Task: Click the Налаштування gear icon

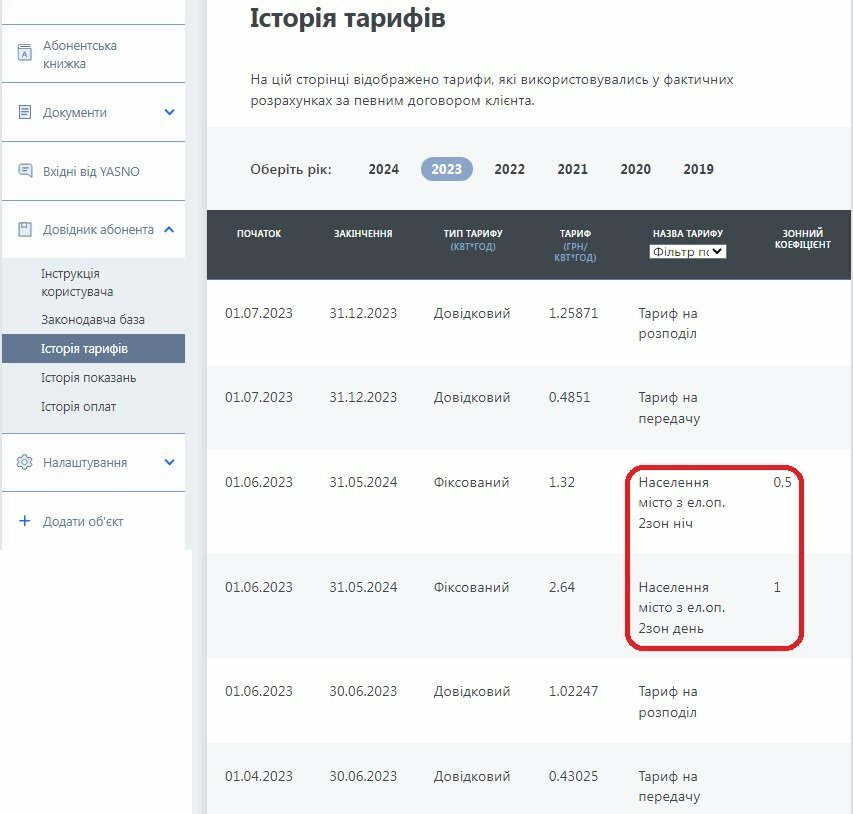Action: [24, 462]
